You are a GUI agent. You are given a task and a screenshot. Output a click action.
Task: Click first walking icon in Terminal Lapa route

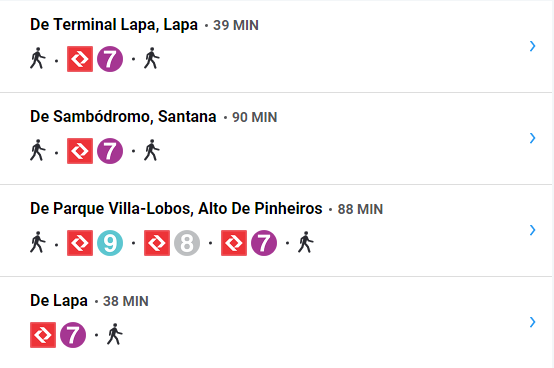click(38, 58)
